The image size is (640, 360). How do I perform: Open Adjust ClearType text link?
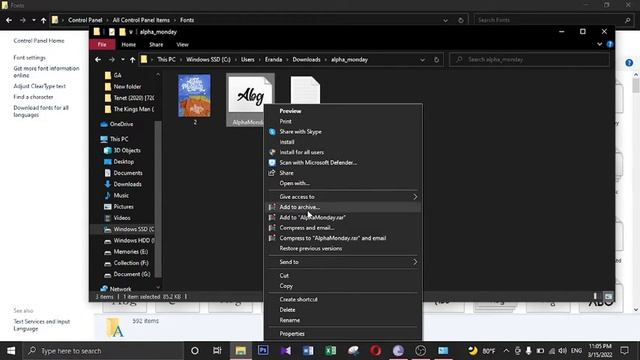[39, 86]
